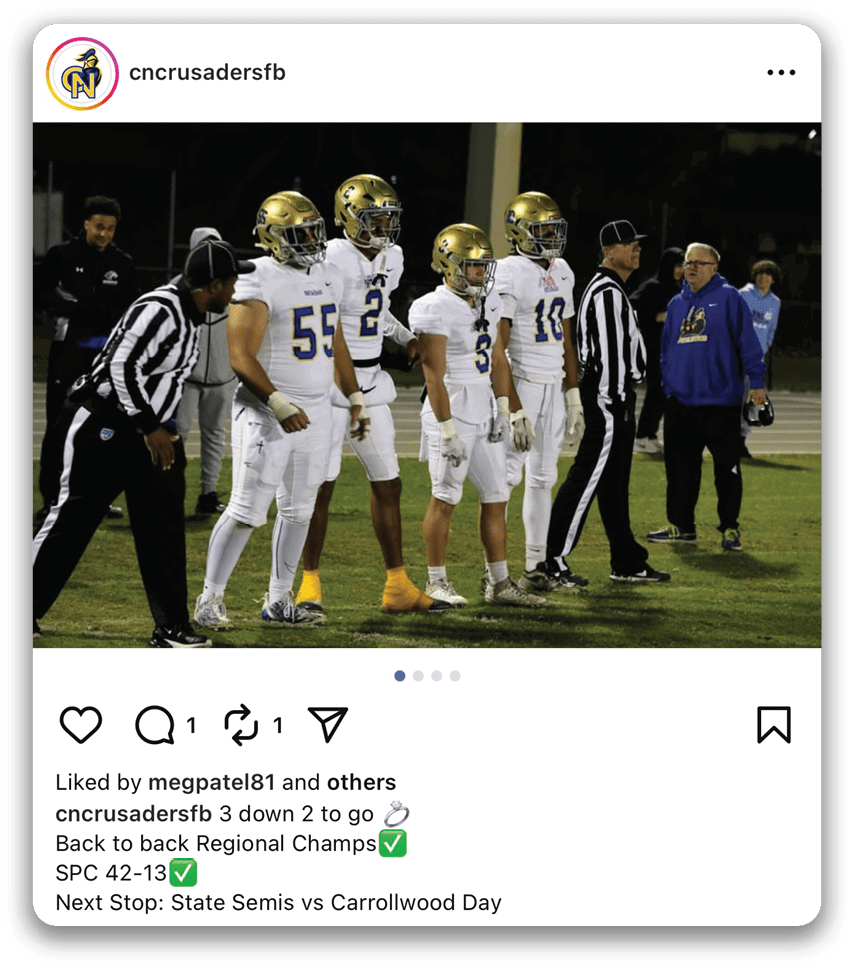Select the first active carousel dot
Viewport: 854px width, 968px height.
click(x=400, y=676)
